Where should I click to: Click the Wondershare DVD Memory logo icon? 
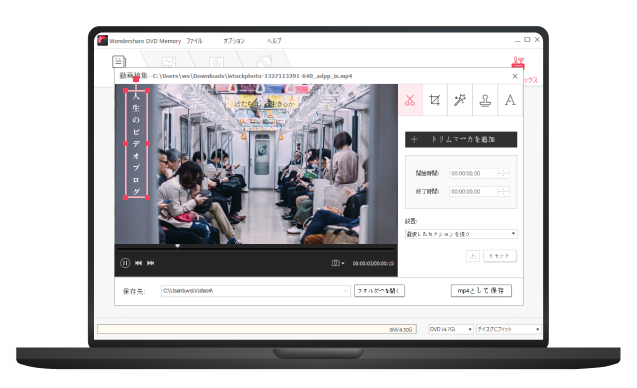(102, 41)
